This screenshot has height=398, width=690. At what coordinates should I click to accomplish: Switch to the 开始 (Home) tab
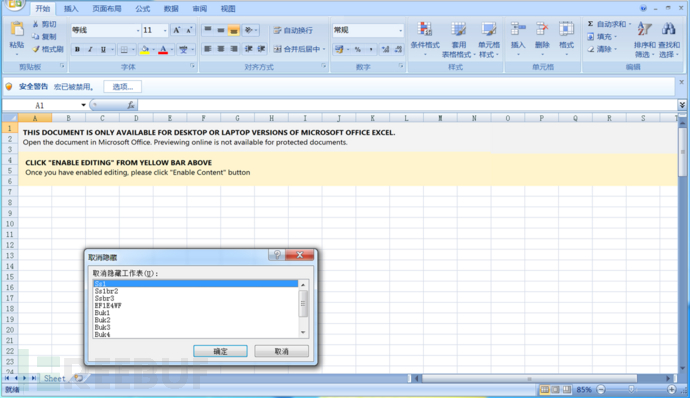click(x=43, y=8)
